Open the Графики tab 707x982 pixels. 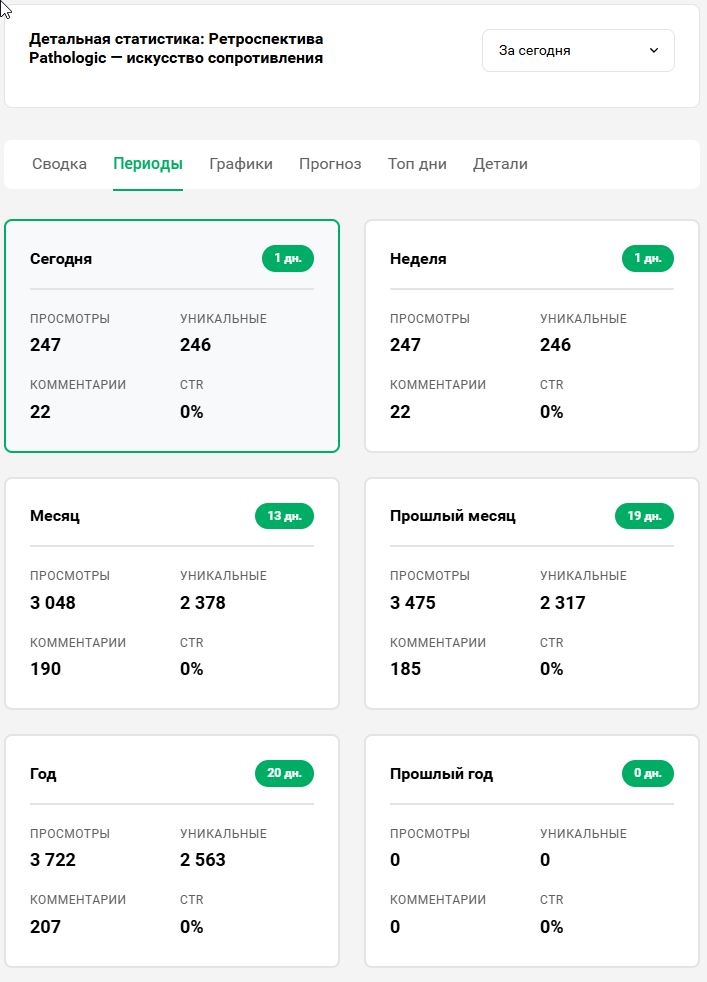(241, 164)
